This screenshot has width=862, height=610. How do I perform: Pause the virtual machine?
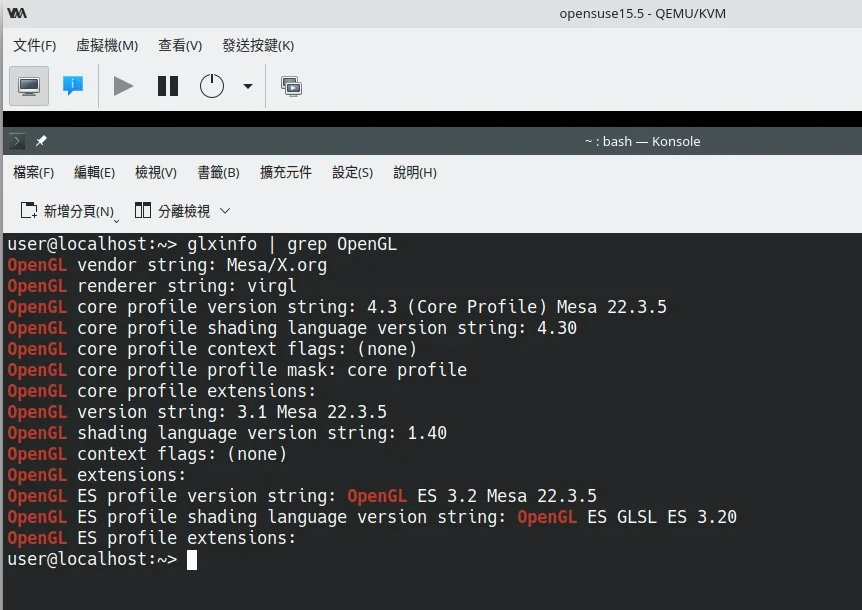(x=168, y=86)
